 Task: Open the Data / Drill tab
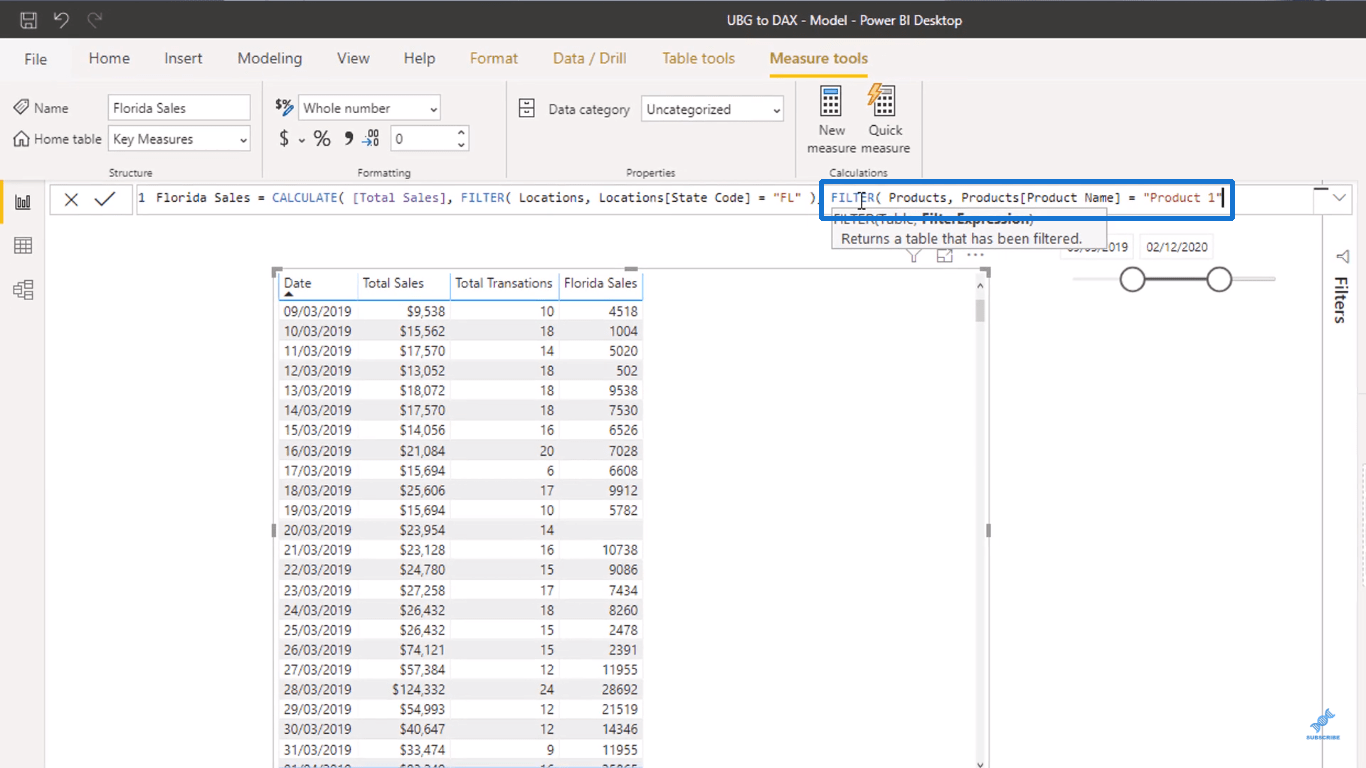tap(590, 58)
